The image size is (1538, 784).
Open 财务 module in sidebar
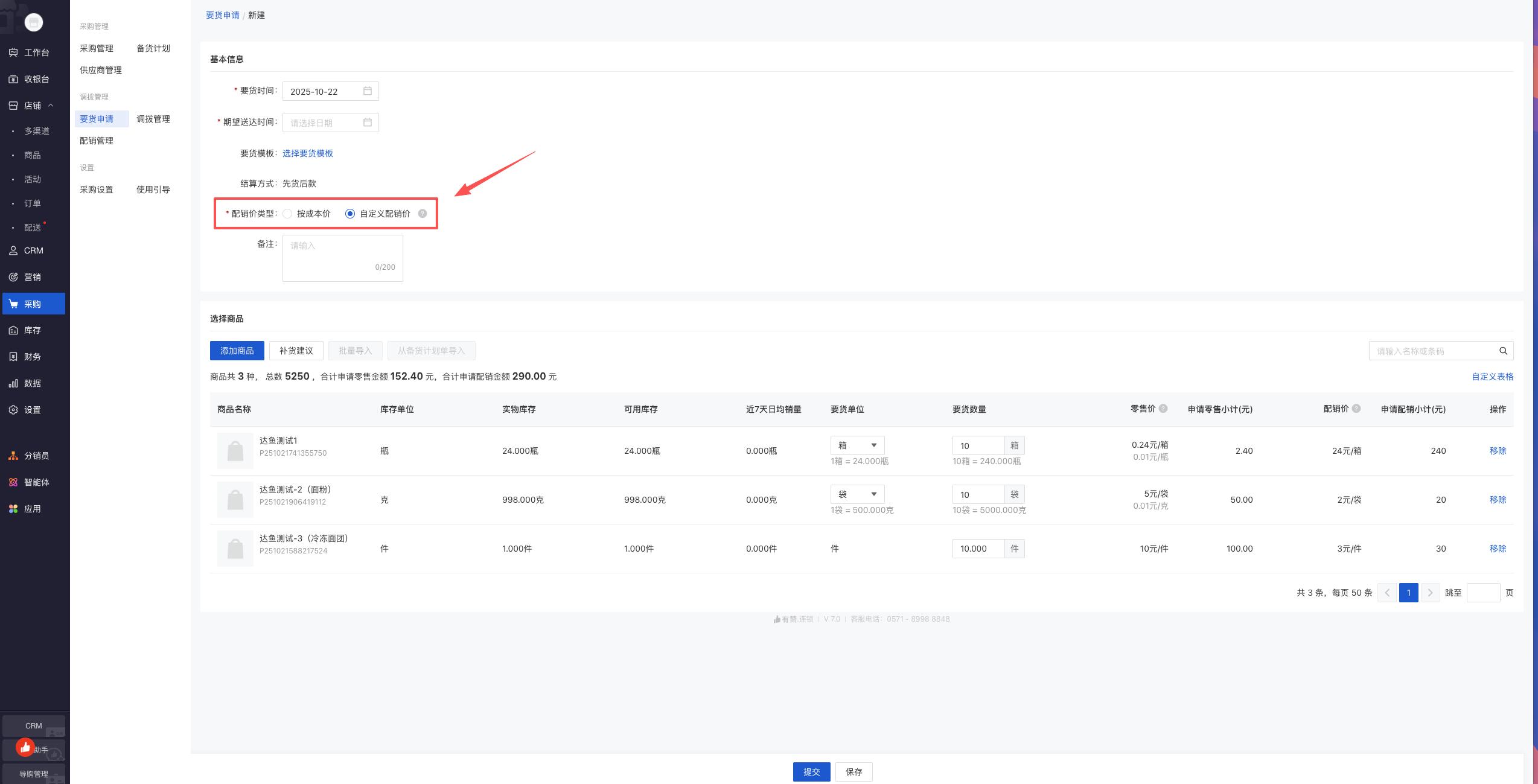[x=33, y=357]
